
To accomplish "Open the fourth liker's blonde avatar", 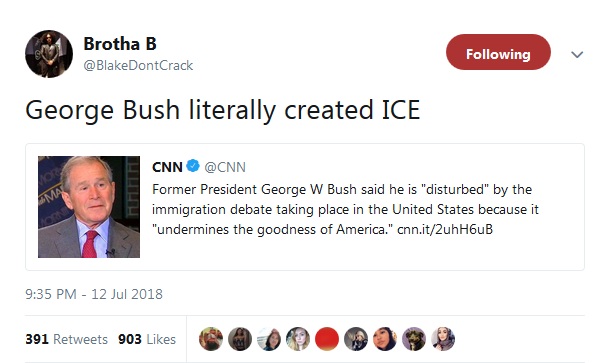I will [298, 339].
